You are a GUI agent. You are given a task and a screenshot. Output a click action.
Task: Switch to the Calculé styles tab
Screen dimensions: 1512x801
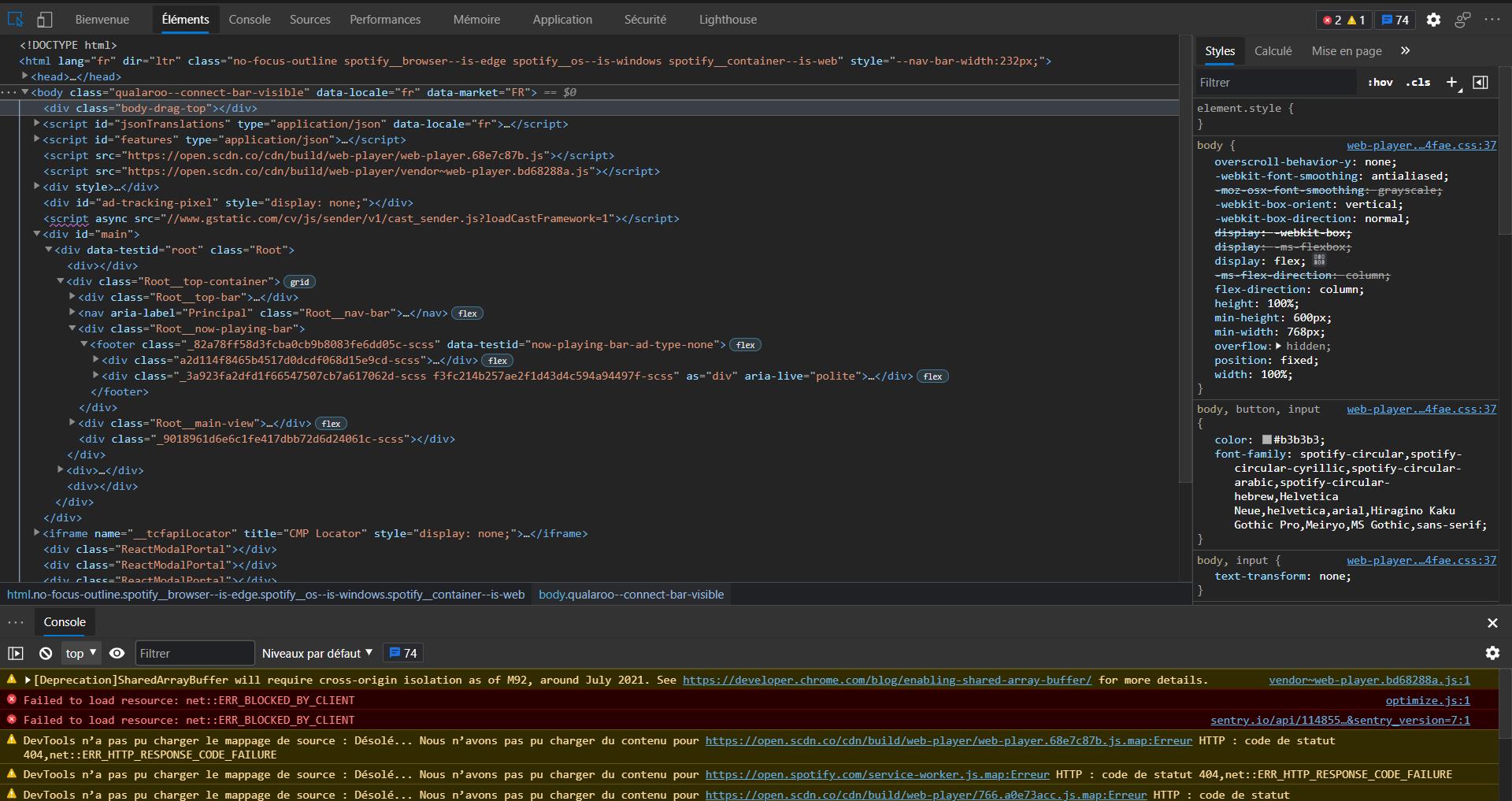pyautogui.click(x=1273, y=50)
